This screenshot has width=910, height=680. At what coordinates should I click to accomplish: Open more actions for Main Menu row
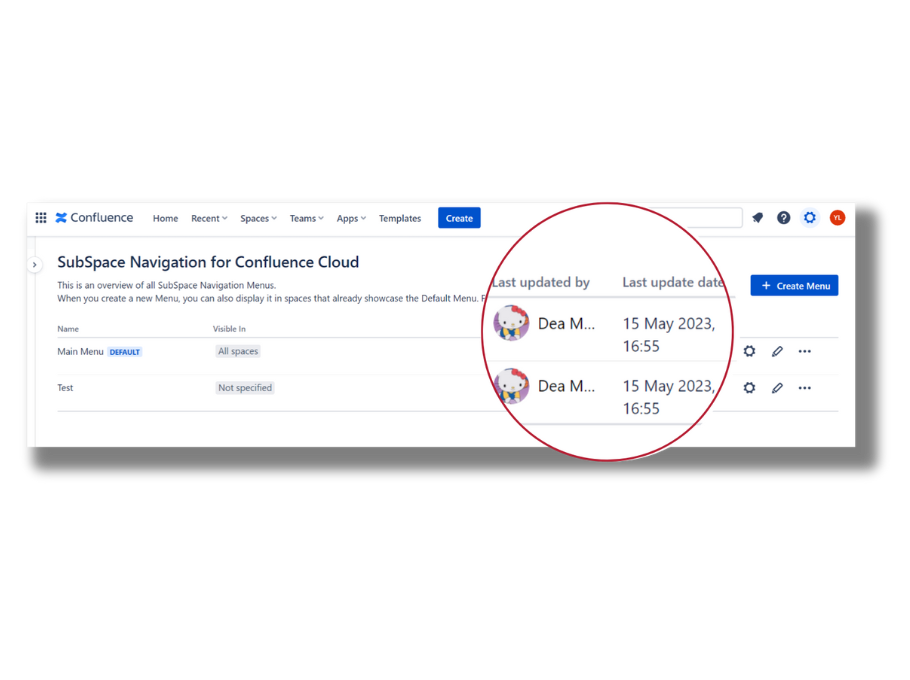coord(804,351)
